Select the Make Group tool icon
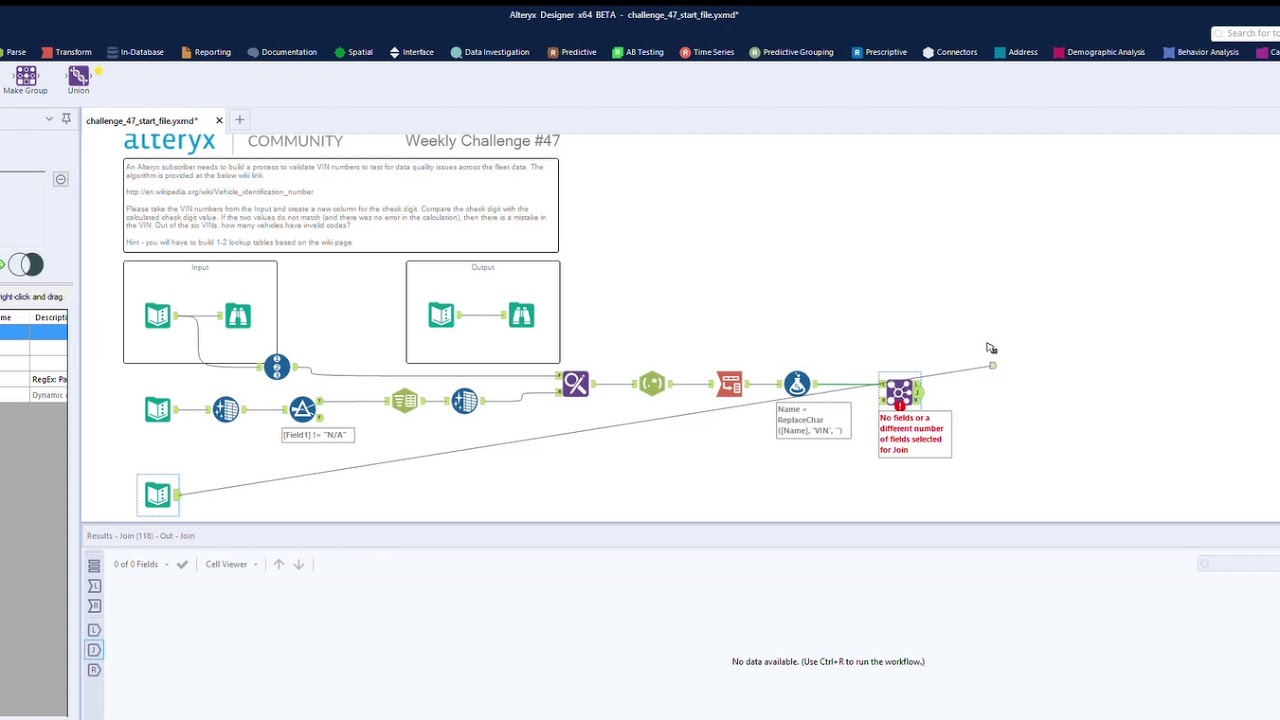 [x=26, y=76]
